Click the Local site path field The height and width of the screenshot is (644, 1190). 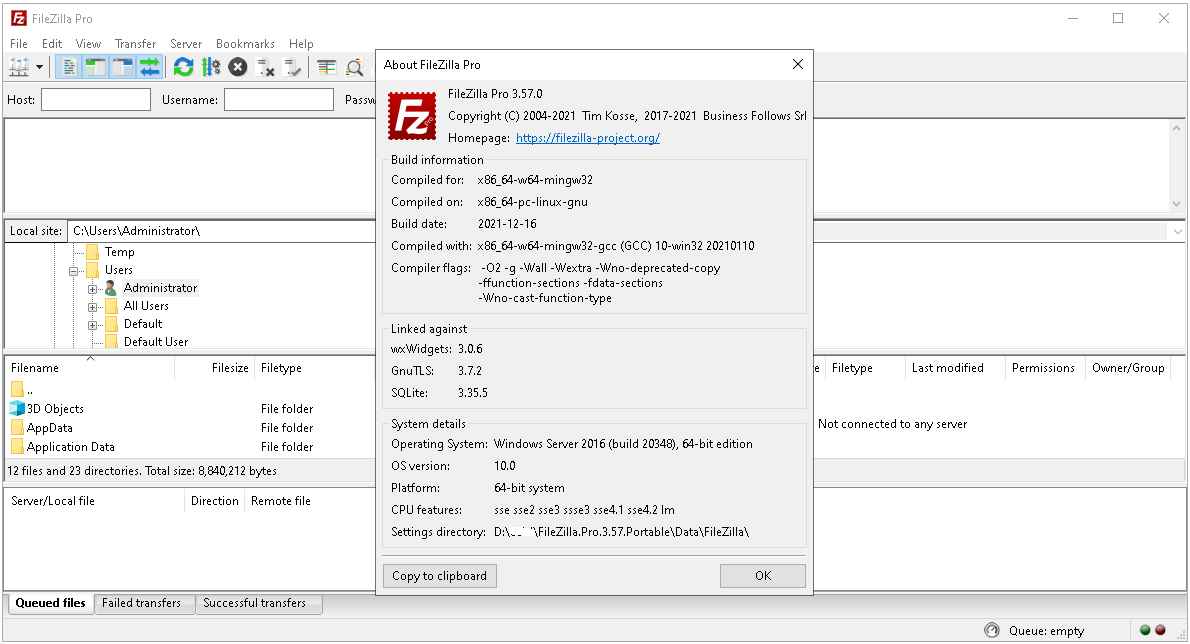pos(222,231)
